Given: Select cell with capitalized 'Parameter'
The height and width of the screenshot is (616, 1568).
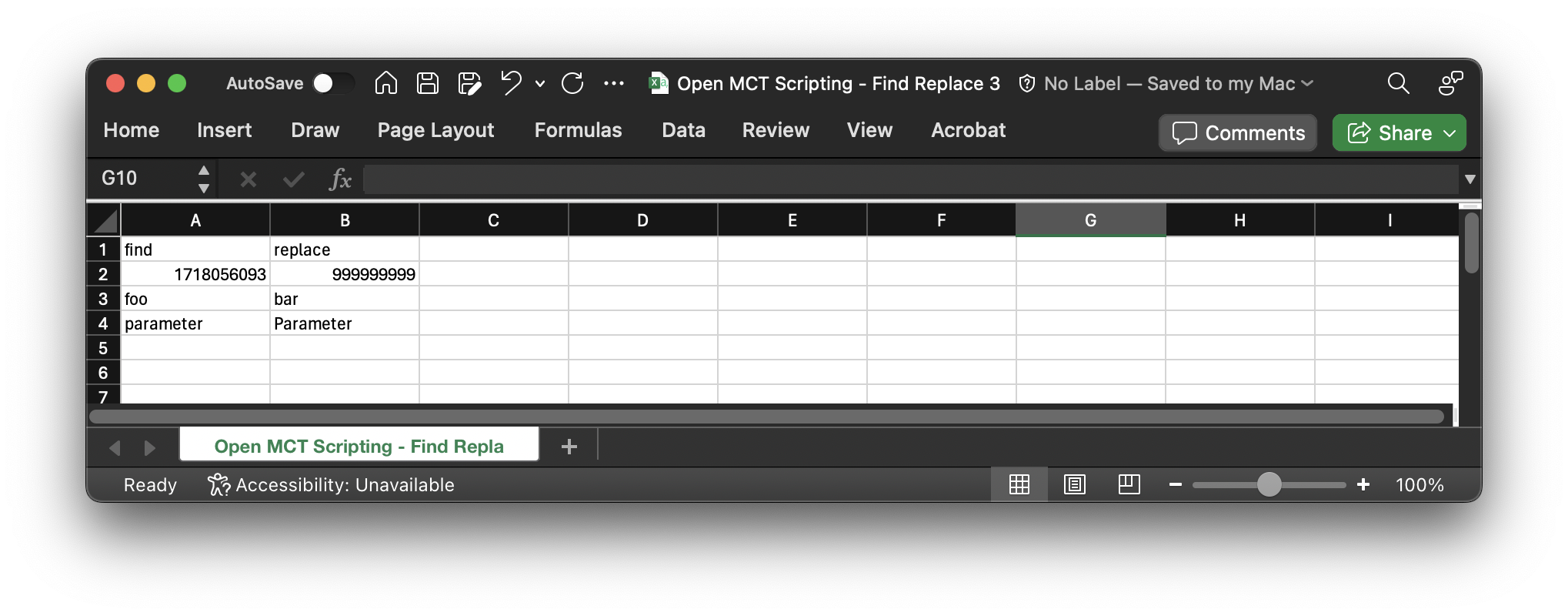Looking at the screenshot, I should pos(345,323).
